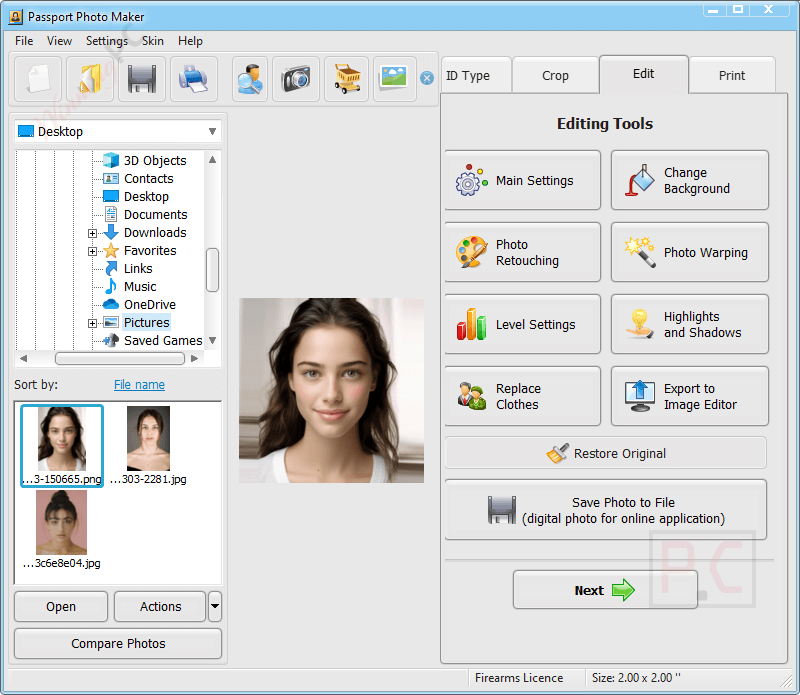Click the Actions button
The image size is (800, 695).
pyautogui.click(x=160, y=606)
